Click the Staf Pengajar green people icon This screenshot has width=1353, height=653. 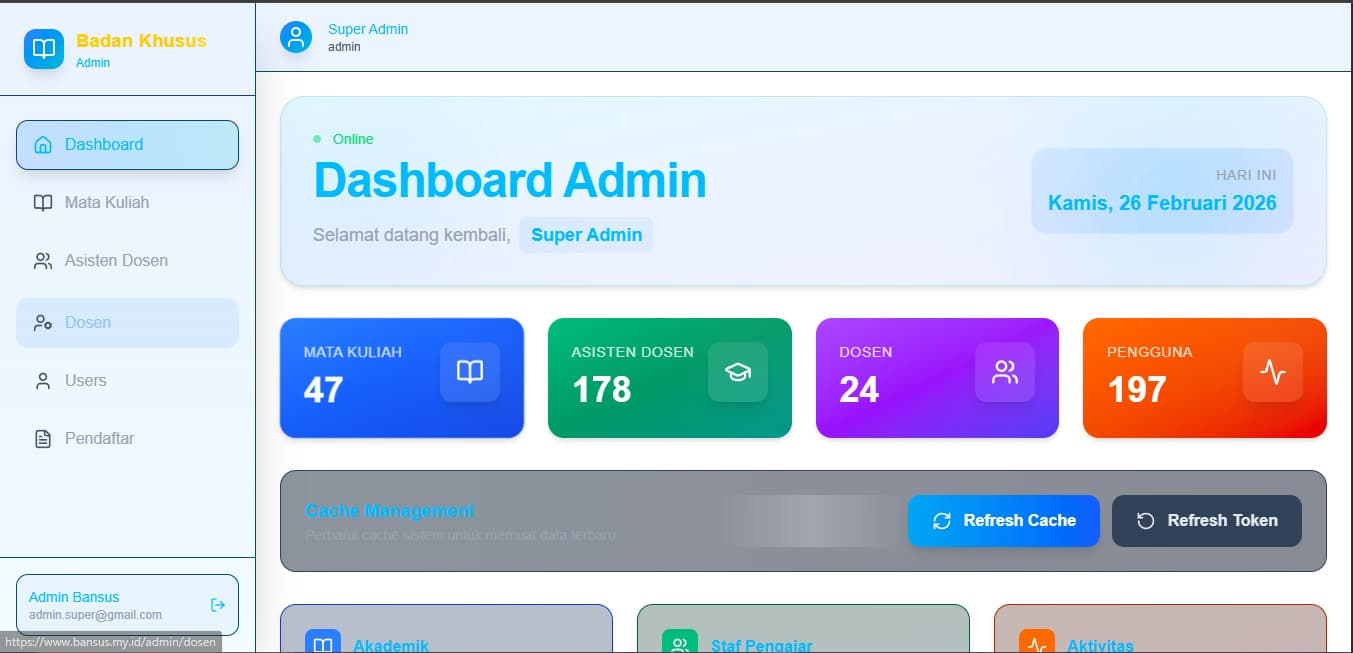pos(680,643)
